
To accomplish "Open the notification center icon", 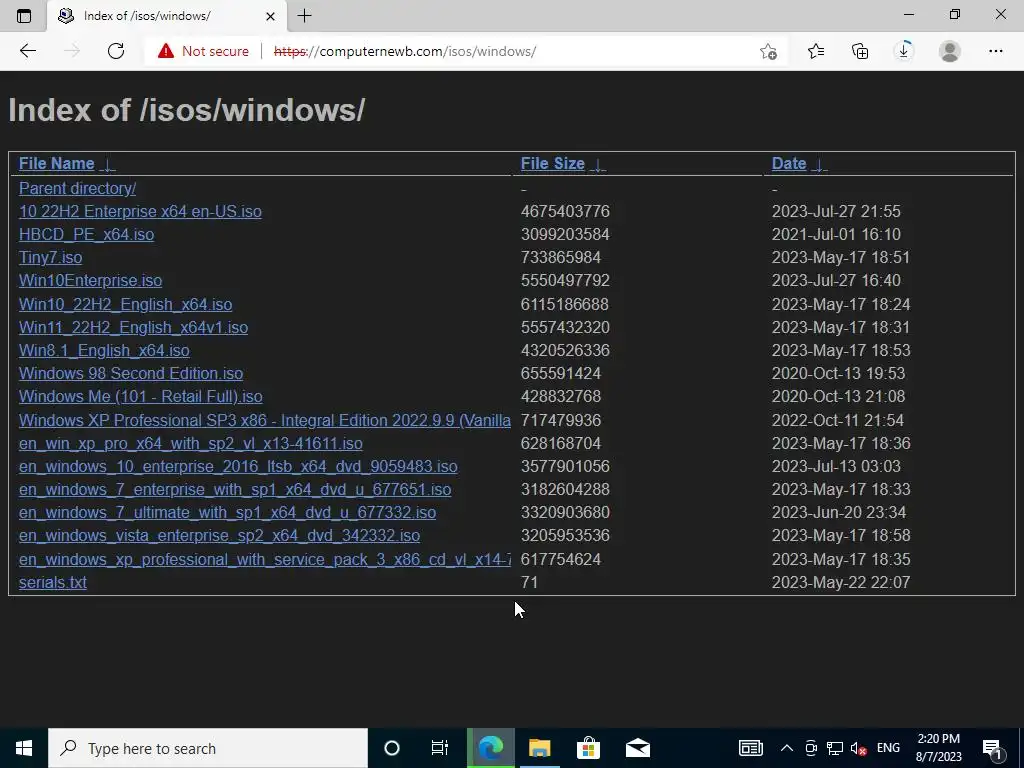I will click(x=993, y=748).
